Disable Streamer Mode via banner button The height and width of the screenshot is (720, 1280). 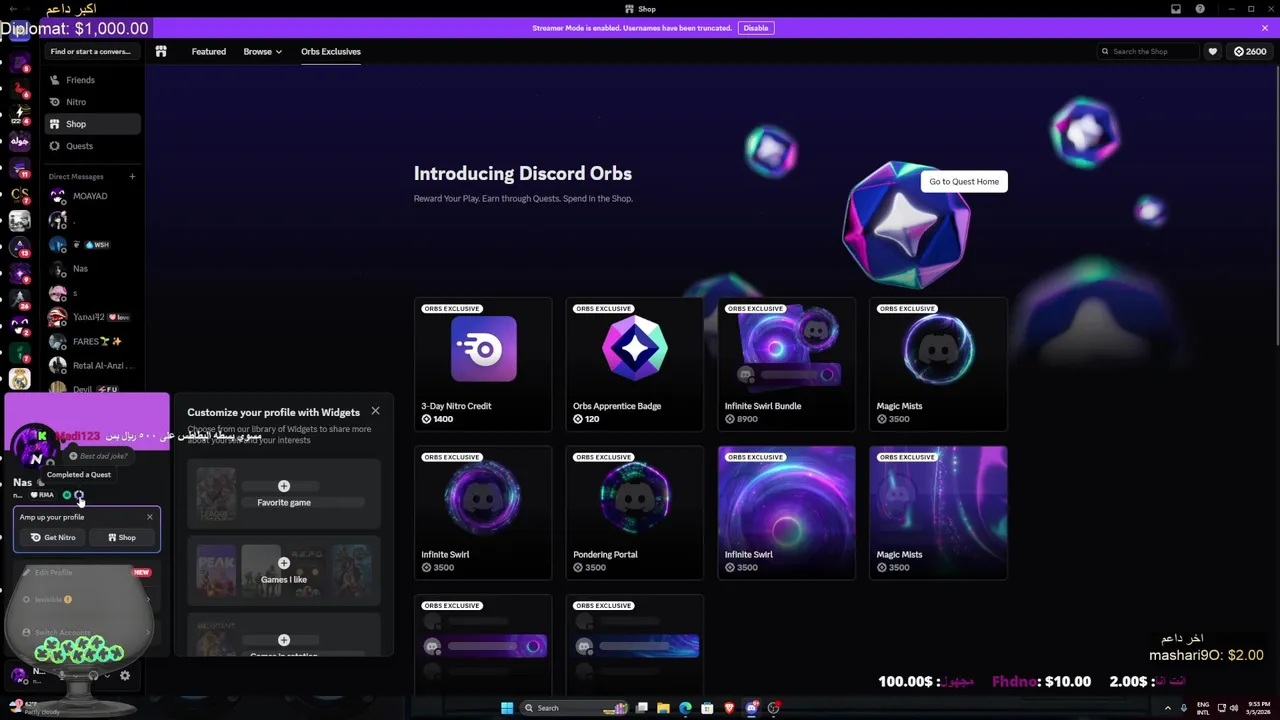(x=756, y=28)
